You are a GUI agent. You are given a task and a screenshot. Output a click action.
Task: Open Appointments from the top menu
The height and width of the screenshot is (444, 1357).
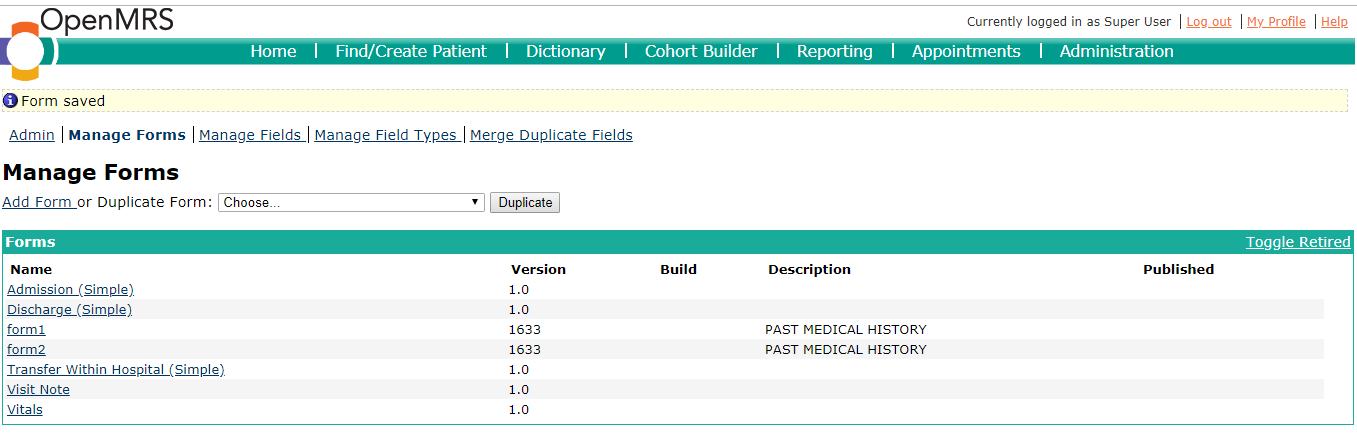[x=966, y=51]
